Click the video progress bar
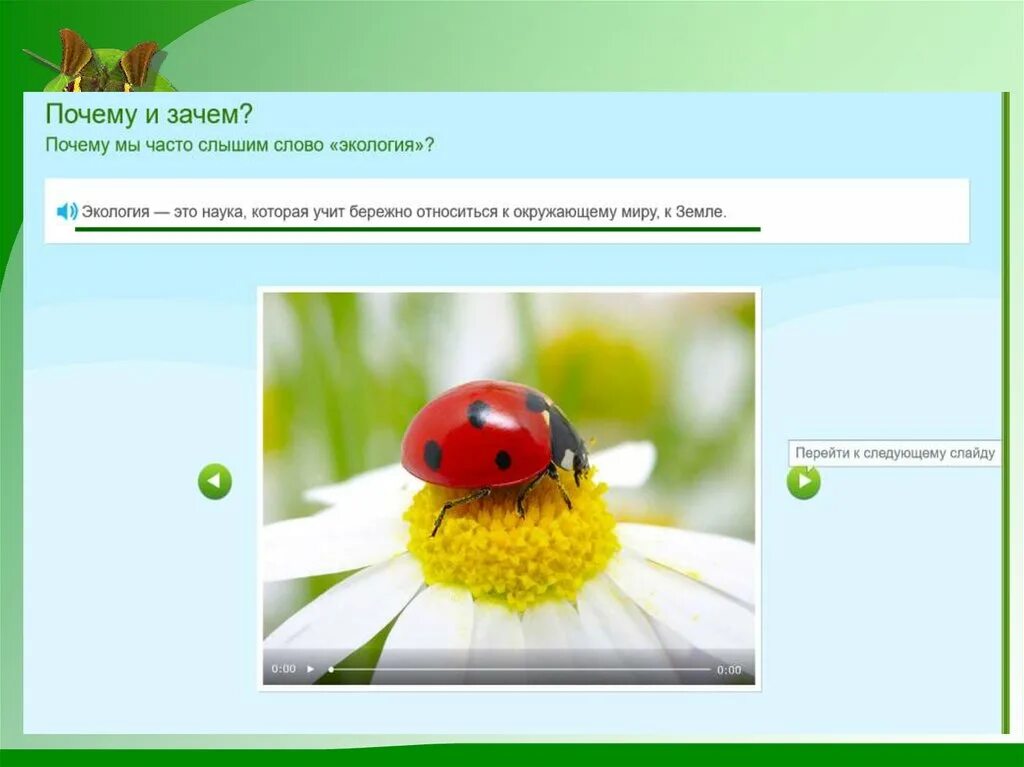The height and width of the screenshot is (767, 1024). [520, 669]
